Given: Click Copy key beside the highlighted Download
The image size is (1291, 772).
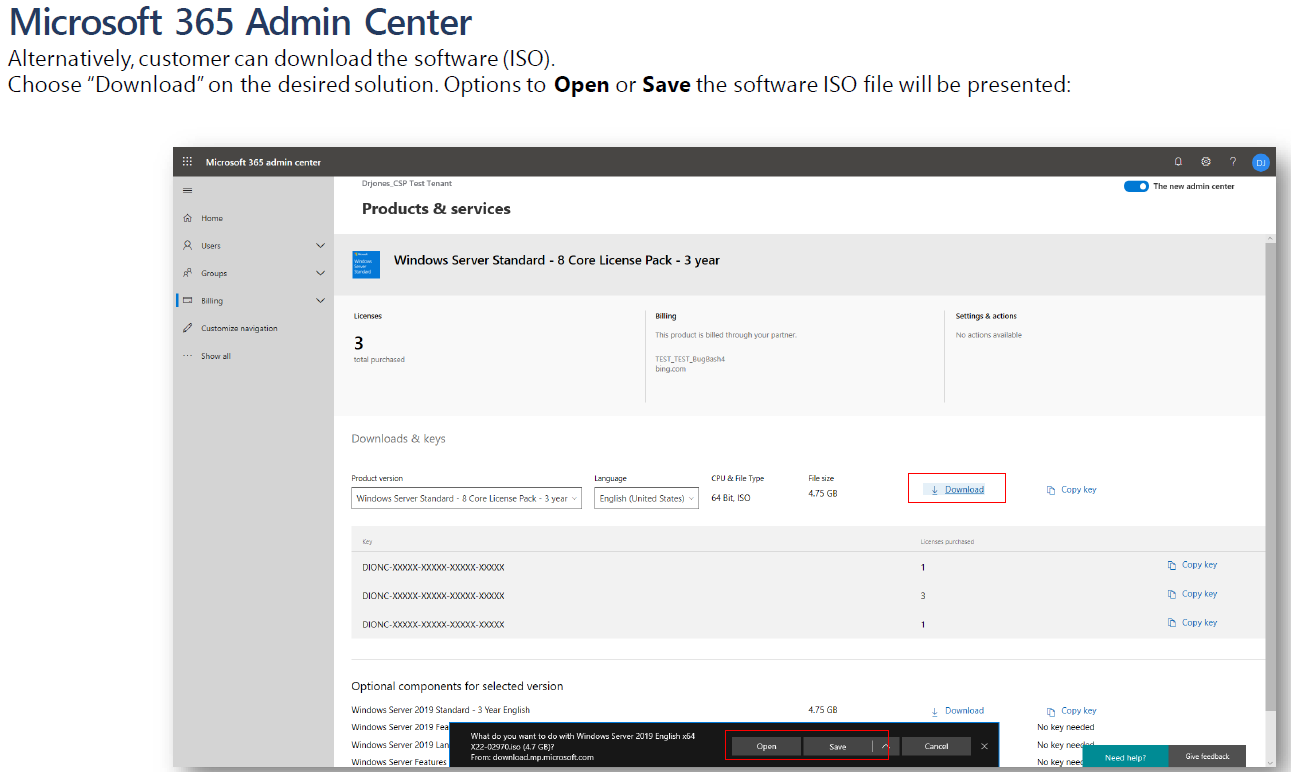Looking at the screenshot, I should (1071, 490).
